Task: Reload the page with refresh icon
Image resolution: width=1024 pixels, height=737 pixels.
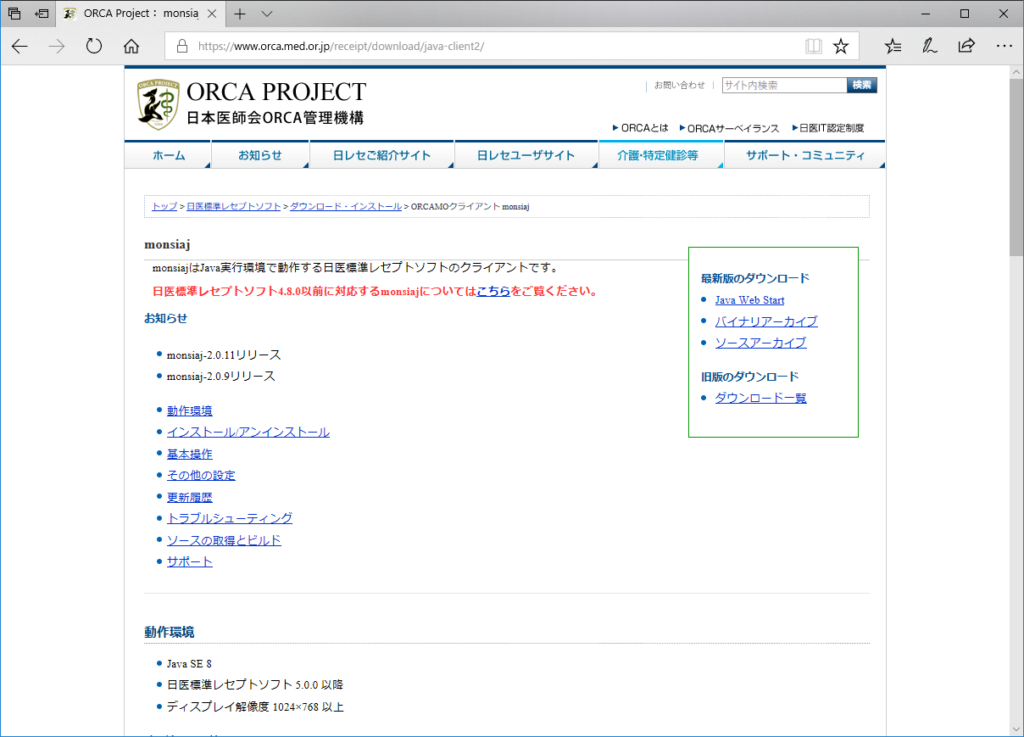Action: click(x=94, y=46)
